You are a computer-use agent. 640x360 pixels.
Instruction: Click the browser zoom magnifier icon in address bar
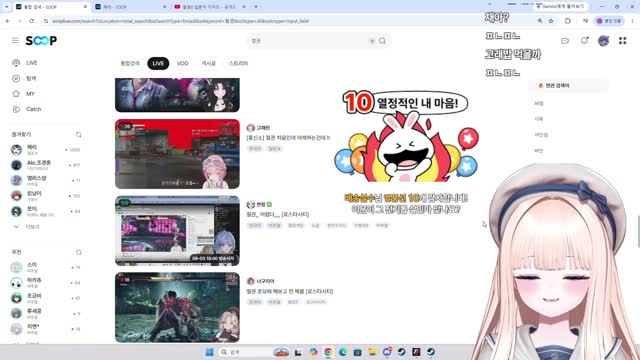click(540, 21)
